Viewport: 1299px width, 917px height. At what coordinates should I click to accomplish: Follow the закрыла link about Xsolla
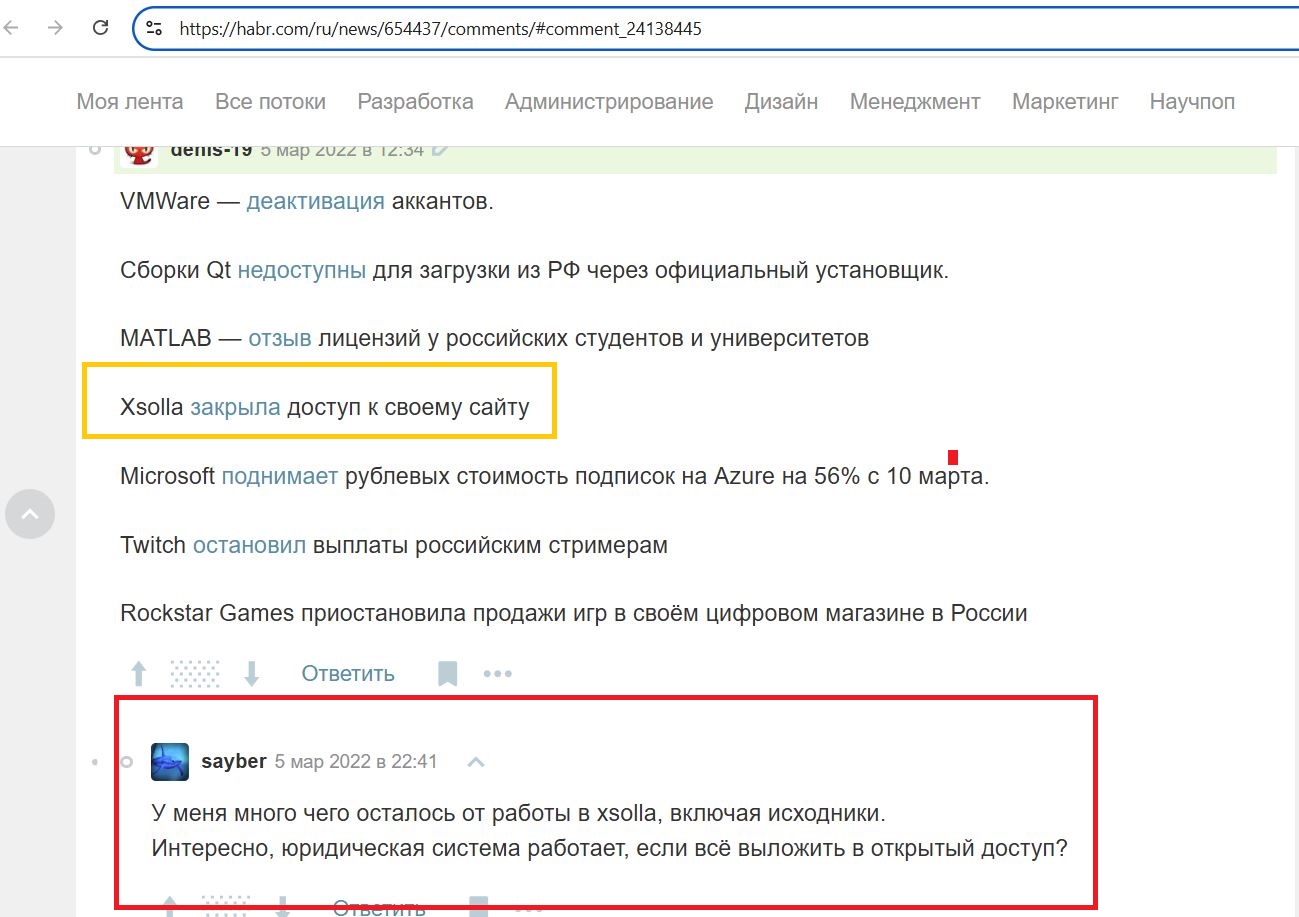(235, 407)
